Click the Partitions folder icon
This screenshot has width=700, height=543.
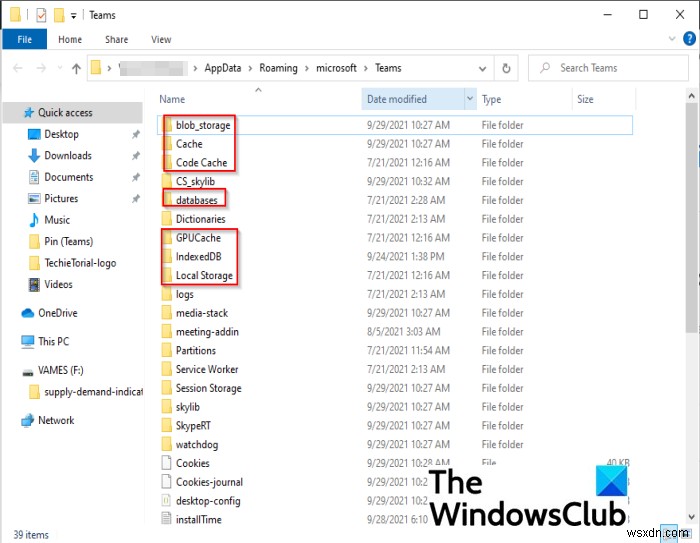click(x=167, y=350)
